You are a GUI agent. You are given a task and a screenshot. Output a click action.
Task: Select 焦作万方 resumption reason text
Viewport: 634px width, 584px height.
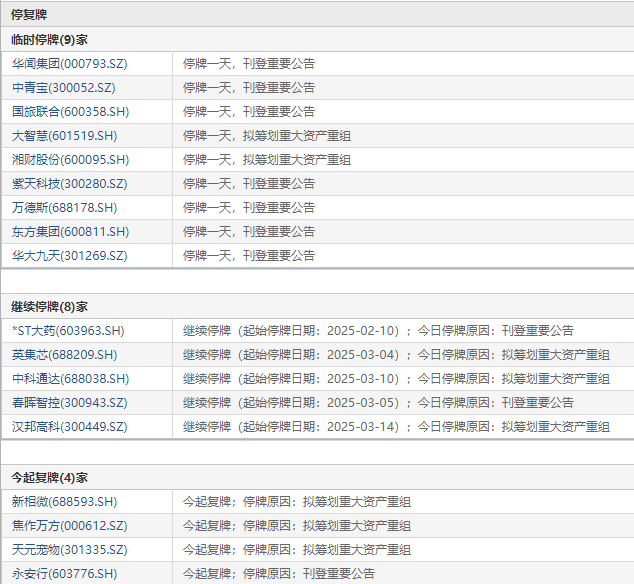click(x=297, y=526)
